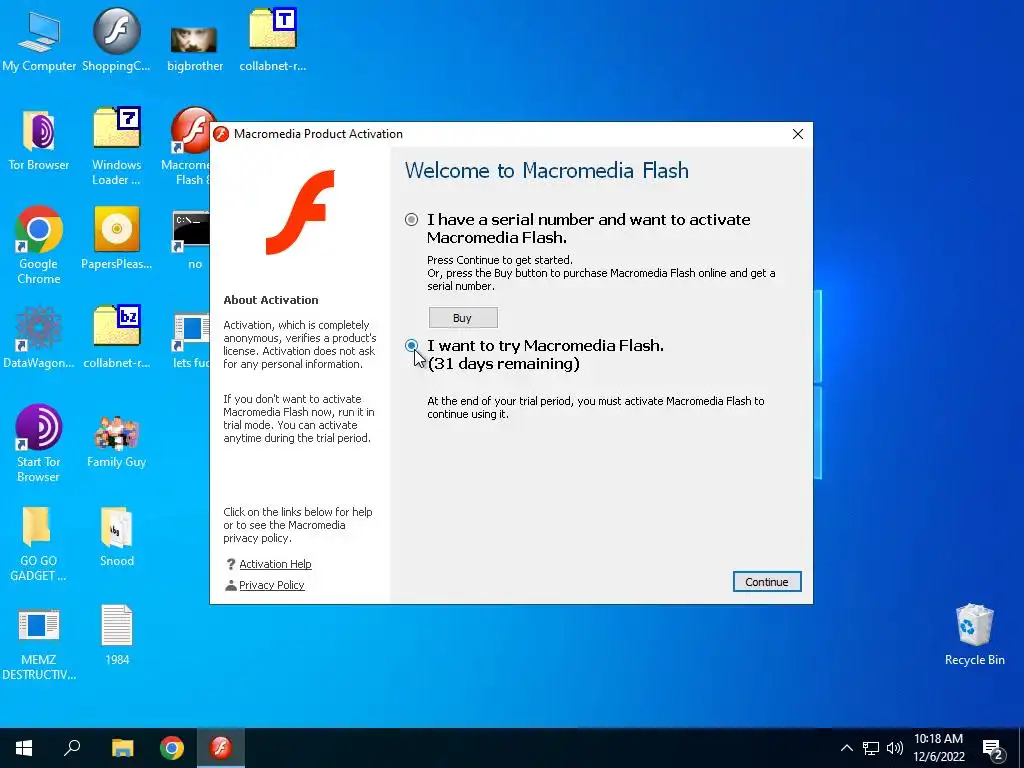Expand the hidden system tray icons chevron
This screenshot has height=768, width=1024.
(846, 748)
